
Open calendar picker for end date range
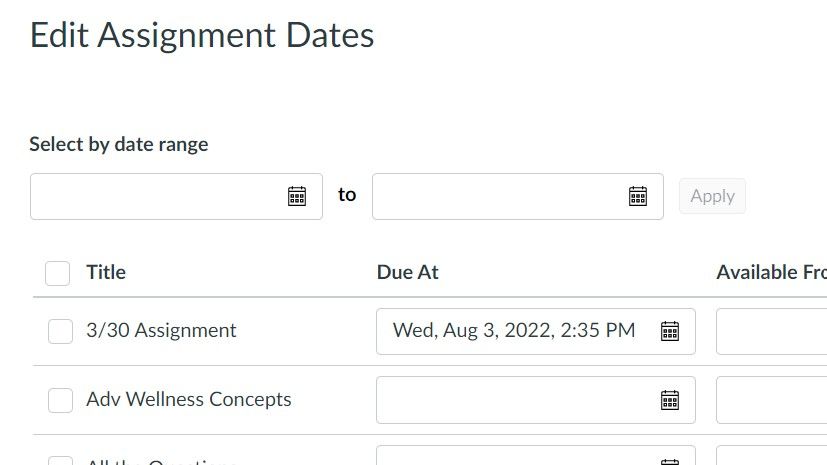coord(638,196)
